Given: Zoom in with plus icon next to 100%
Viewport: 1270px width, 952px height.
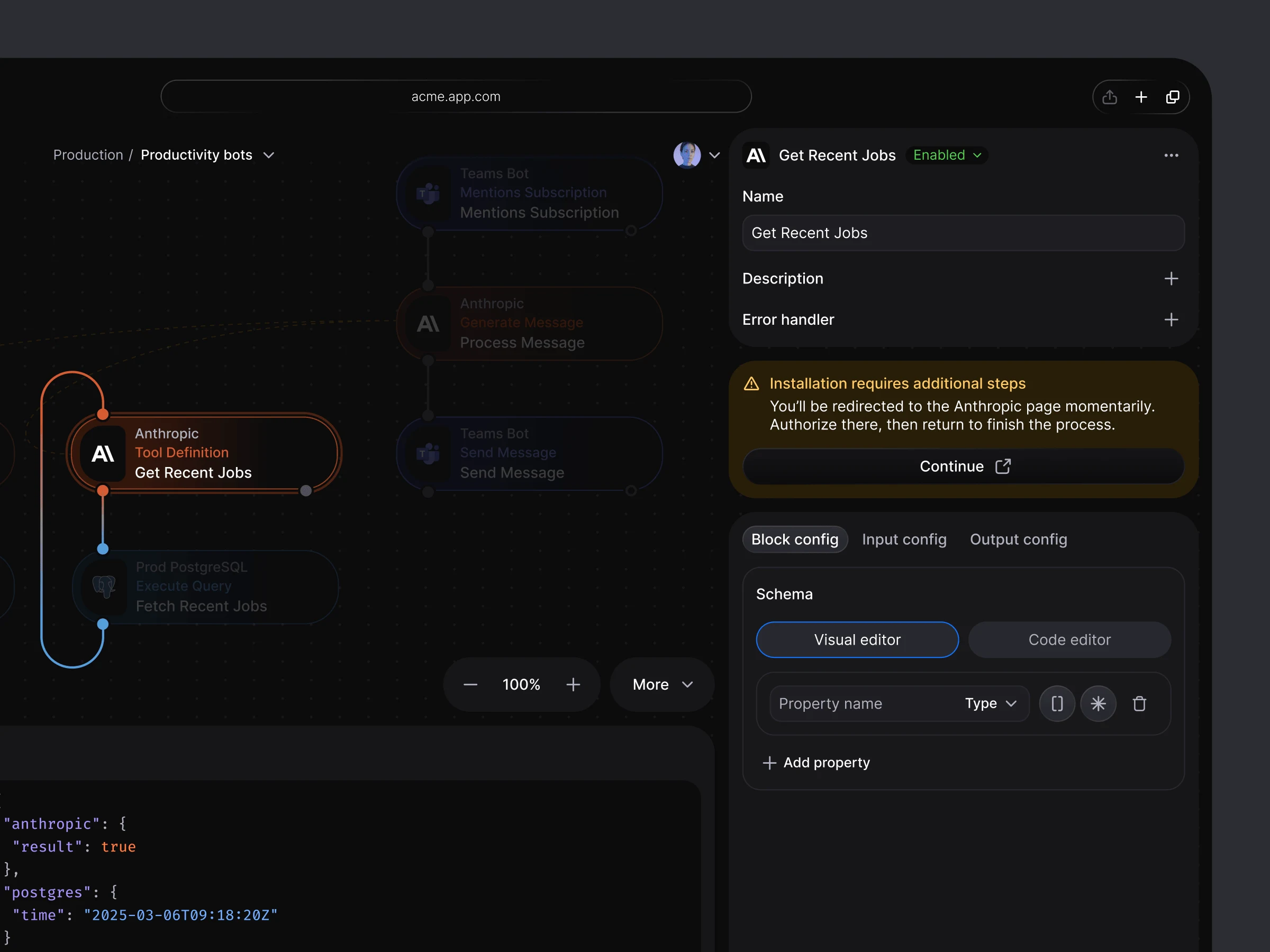Looking at the screenshot, I should pyautogui.click(x=573, y=684).
